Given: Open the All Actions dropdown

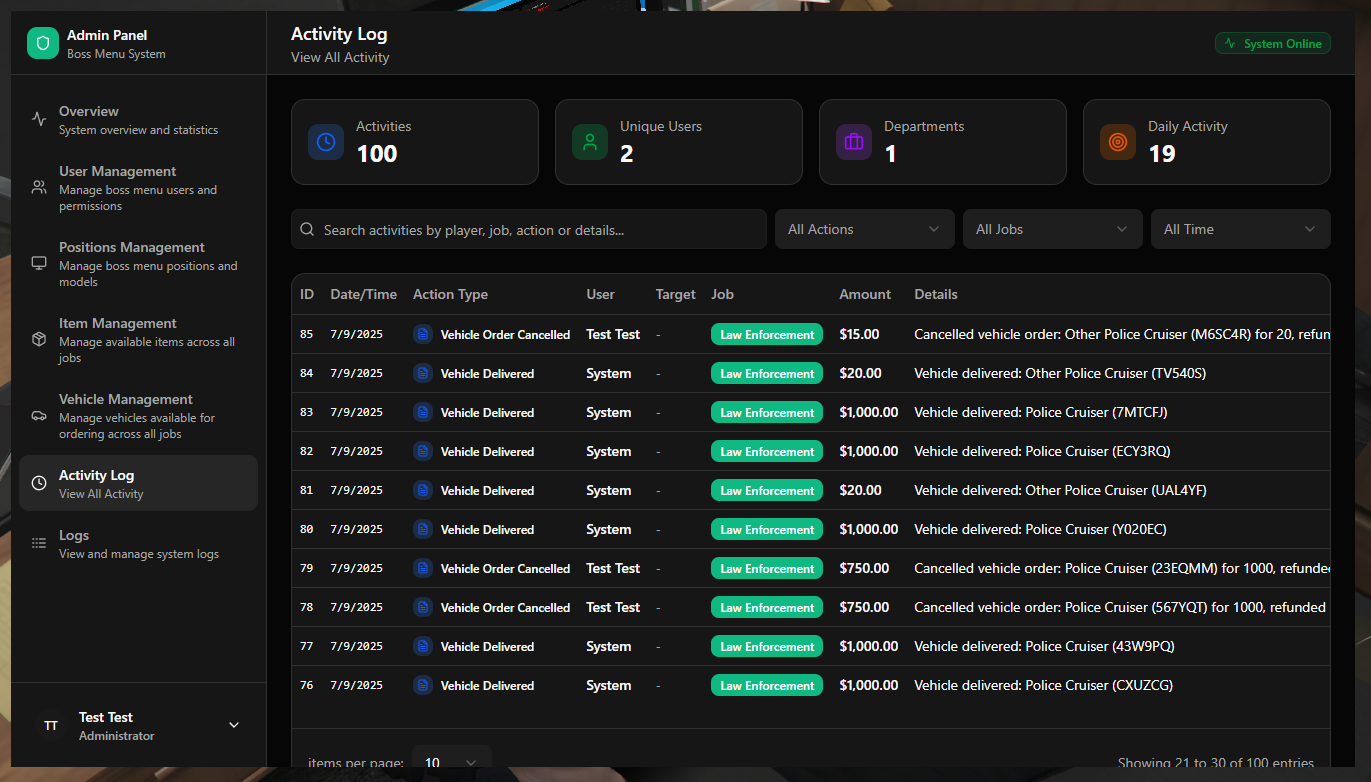Looking at the screenshot, I should [x=863, y=229].
